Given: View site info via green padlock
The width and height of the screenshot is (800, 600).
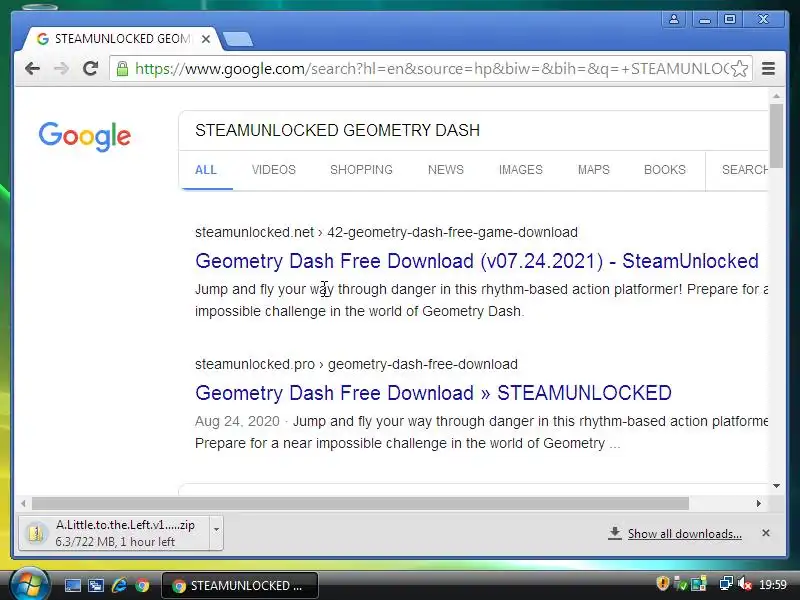Looking at the screenshot, I should [122, 68].
